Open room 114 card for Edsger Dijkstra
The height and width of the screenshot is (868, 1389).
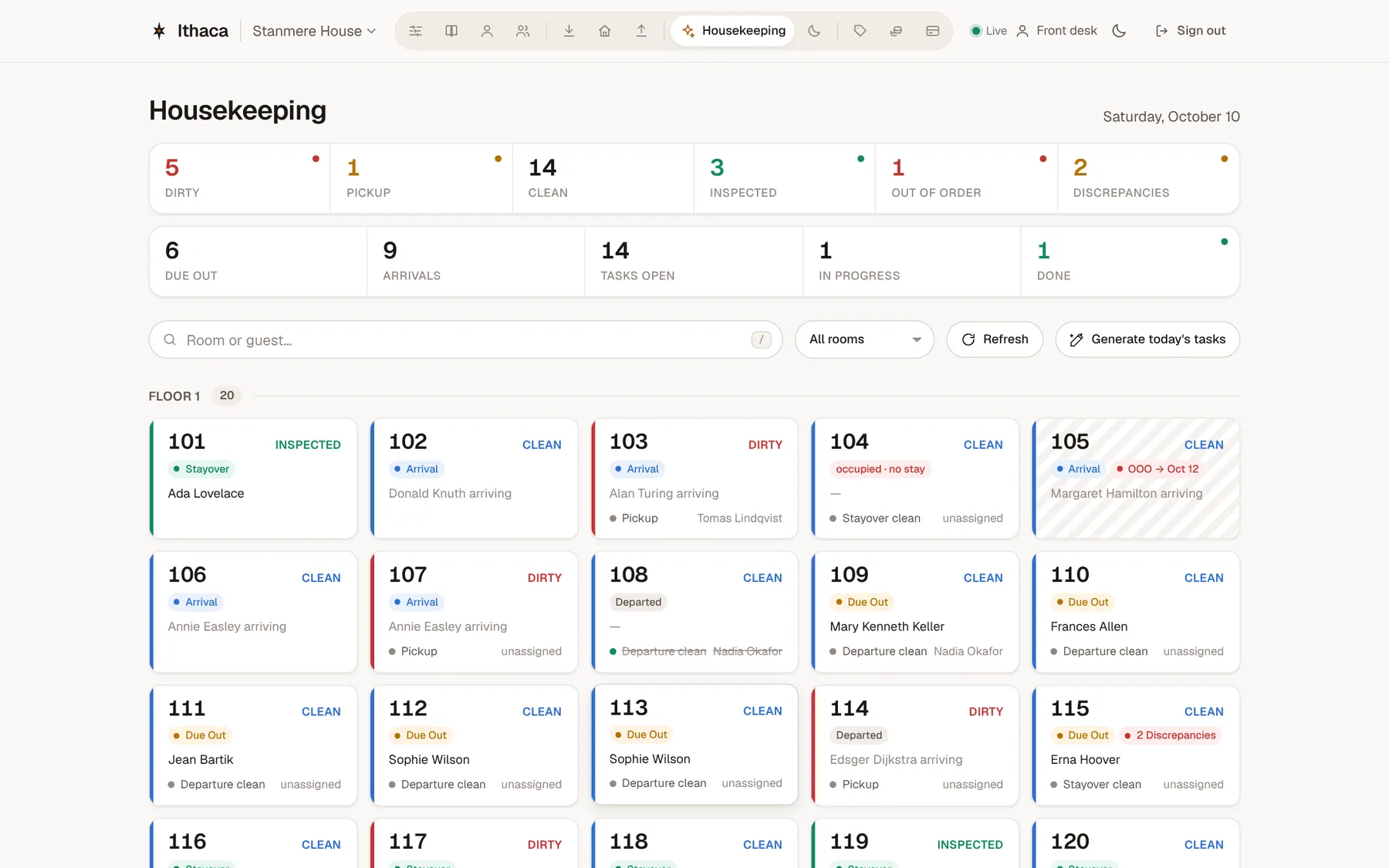coord(915,745)
